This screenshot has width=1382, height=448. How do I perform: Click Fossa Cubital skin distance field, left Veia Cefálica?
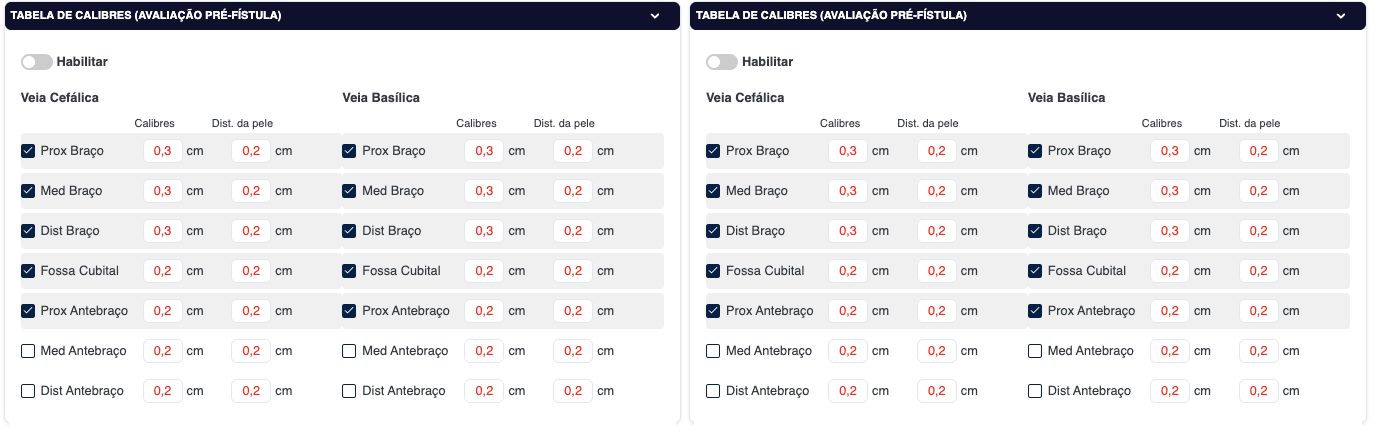click(x=250, y=271)
